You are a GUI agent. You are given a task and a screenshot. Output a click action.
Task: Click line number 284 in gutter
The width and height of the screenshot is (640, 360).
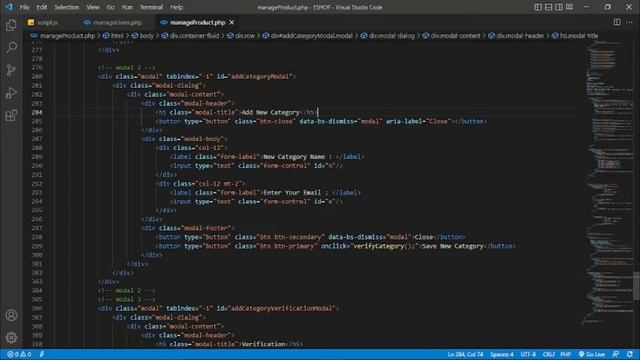click(x=37, y=112)
